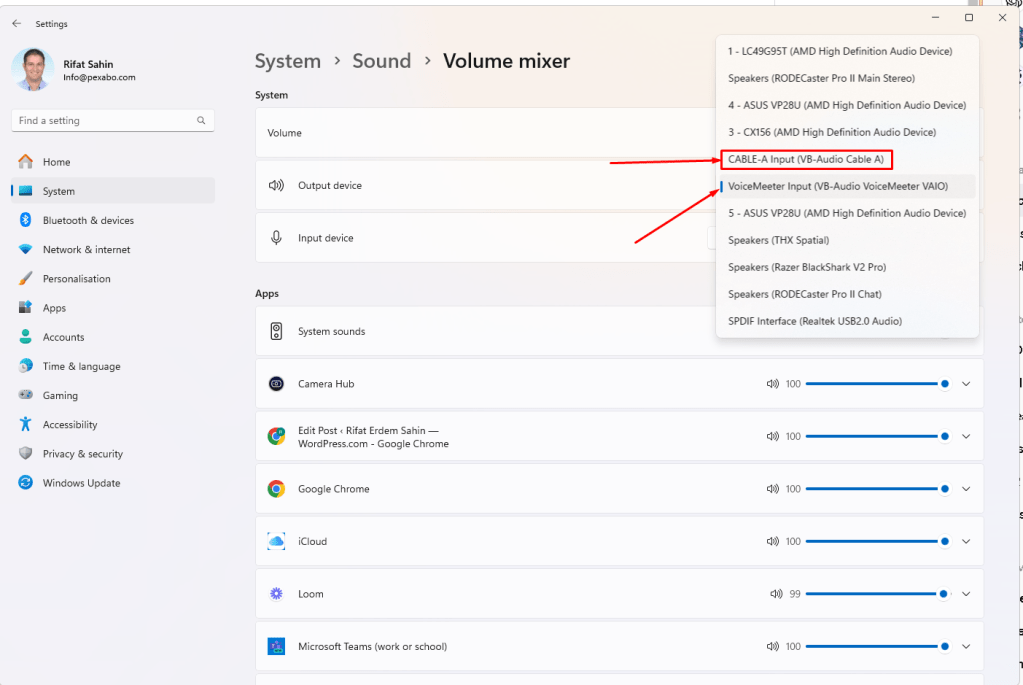The image size is (1023, 685).
Task: Click the Rifat Sahin profile picture
Action: [x=33, y=69]
